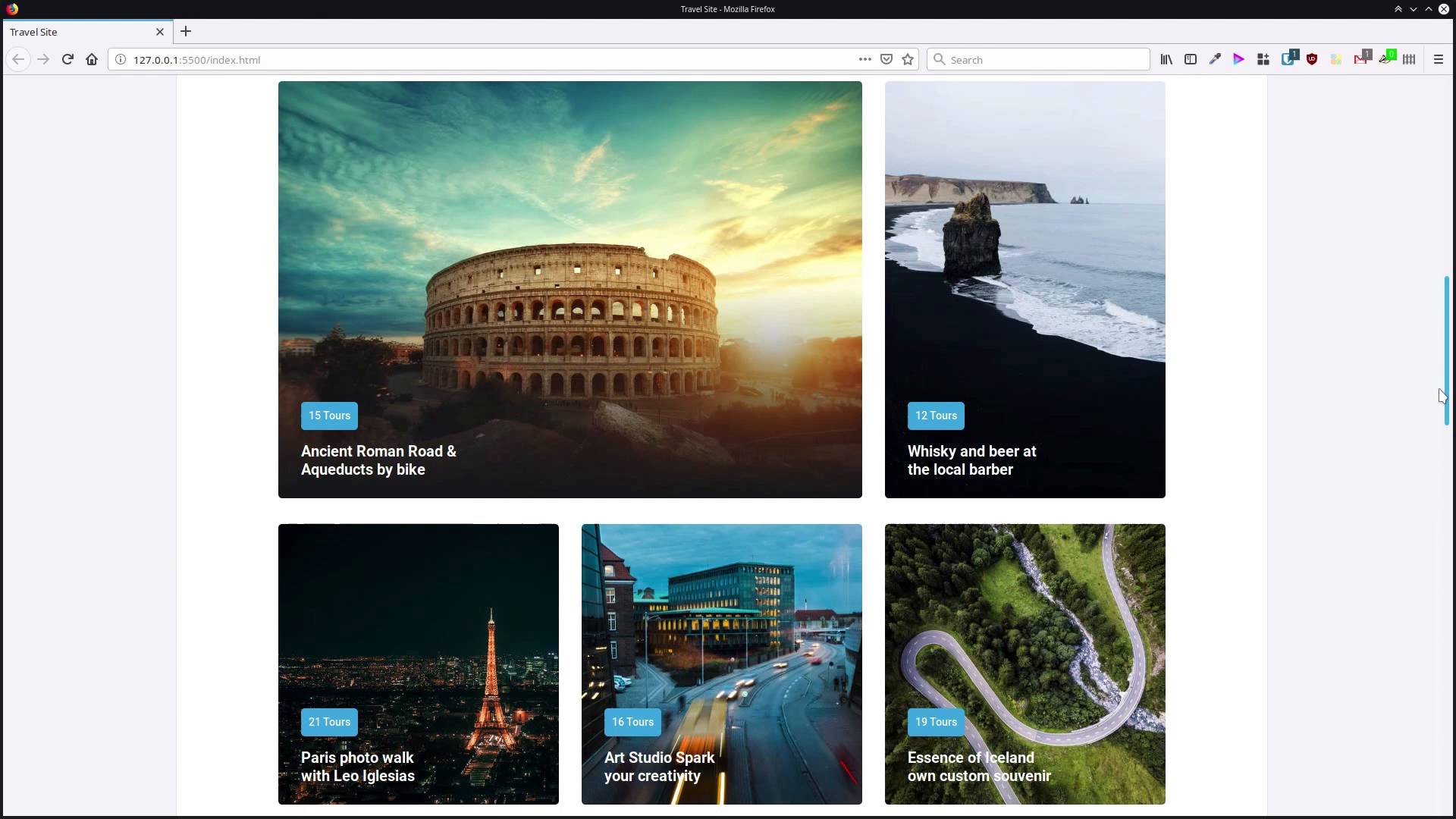Click the 15 Tours badge
The width and height of the screenshot is (1456, 819).
pyautogui.click(x=329, y=416)
